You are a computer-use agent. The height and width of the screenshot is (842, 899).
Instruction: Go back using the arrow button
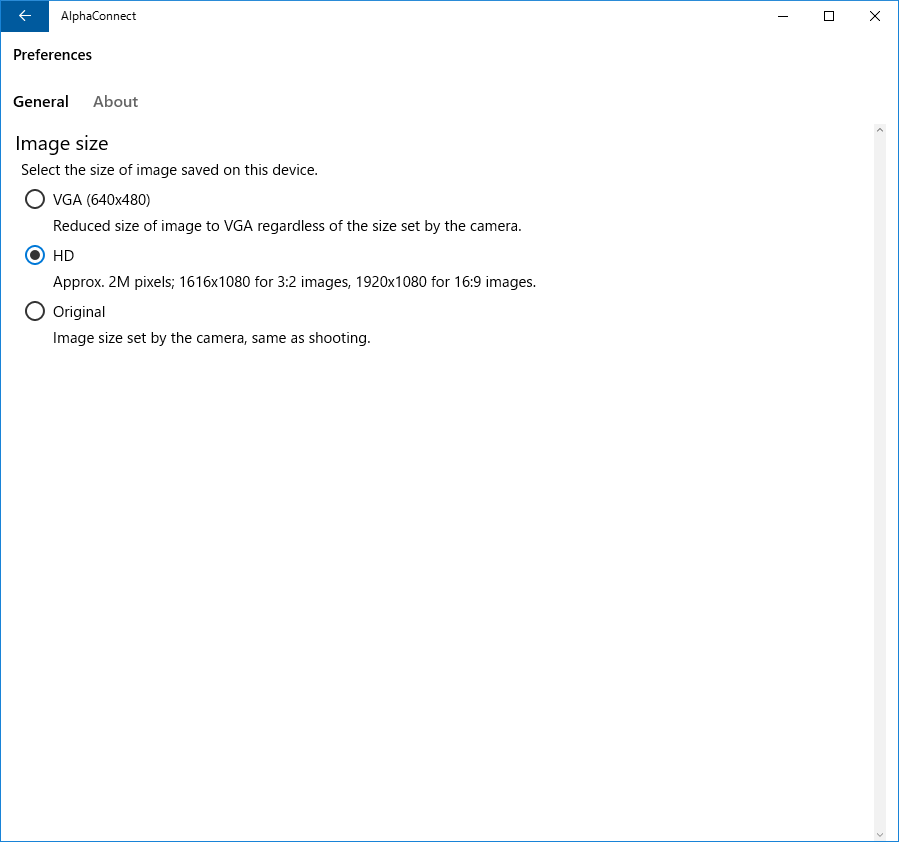(x=25, y=16)
